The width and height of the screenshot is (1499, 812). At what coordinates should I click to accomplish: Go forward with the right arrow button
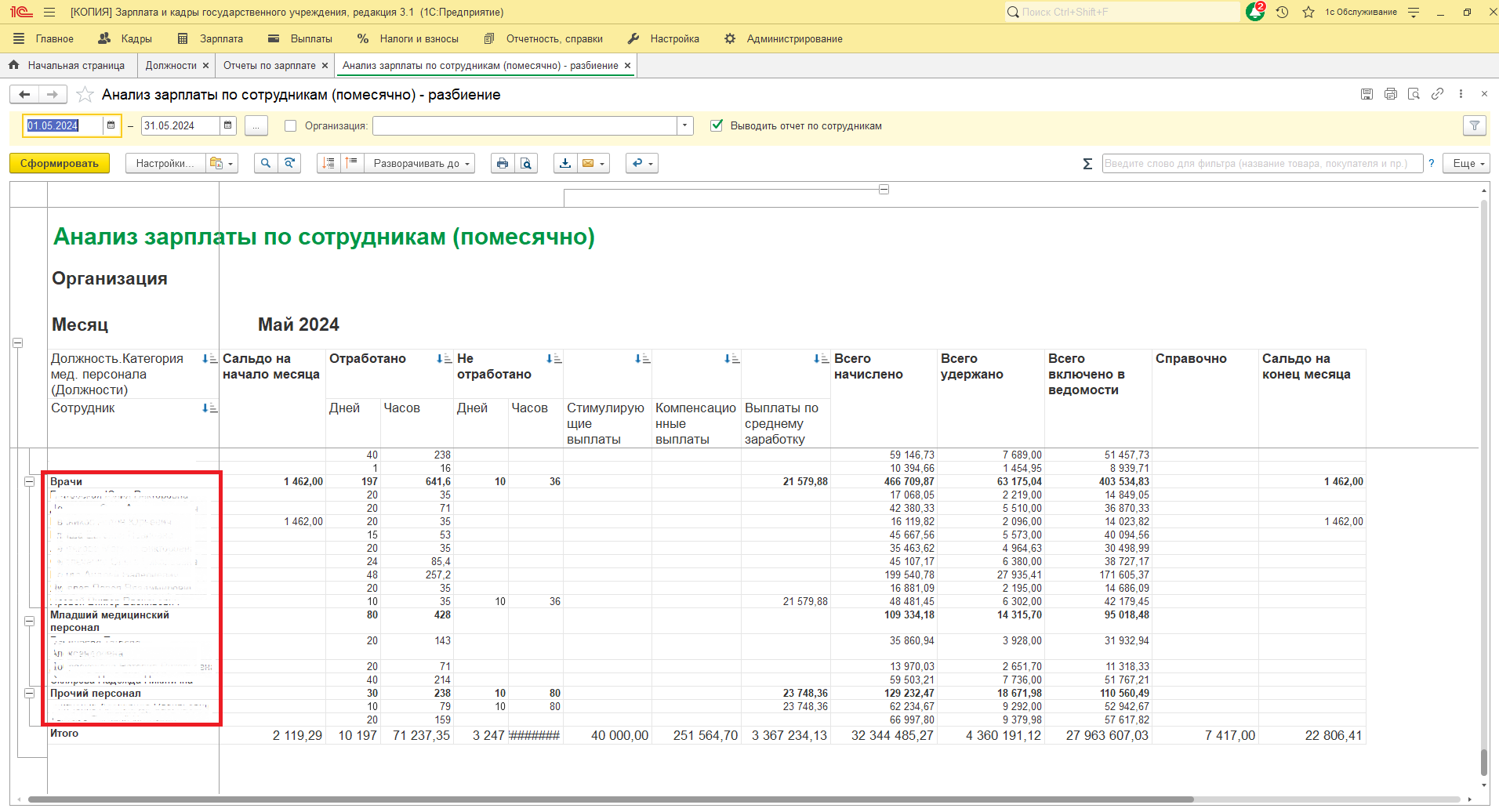tap(53, 95)
